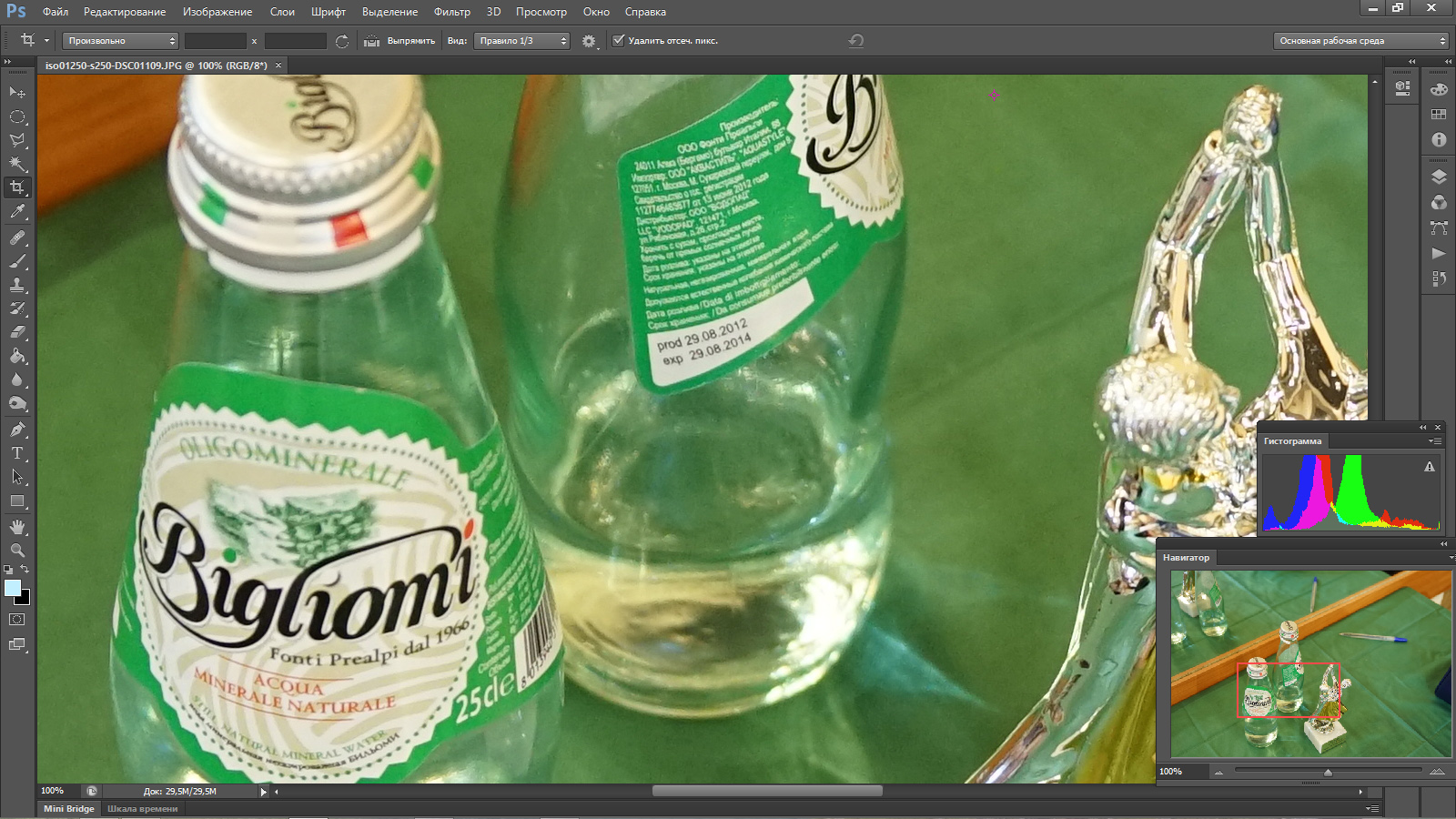Toggle 'Удалить отсеч. пикс.' checkbox
The image size is (1456, 819).
click(x=619, y=40)
